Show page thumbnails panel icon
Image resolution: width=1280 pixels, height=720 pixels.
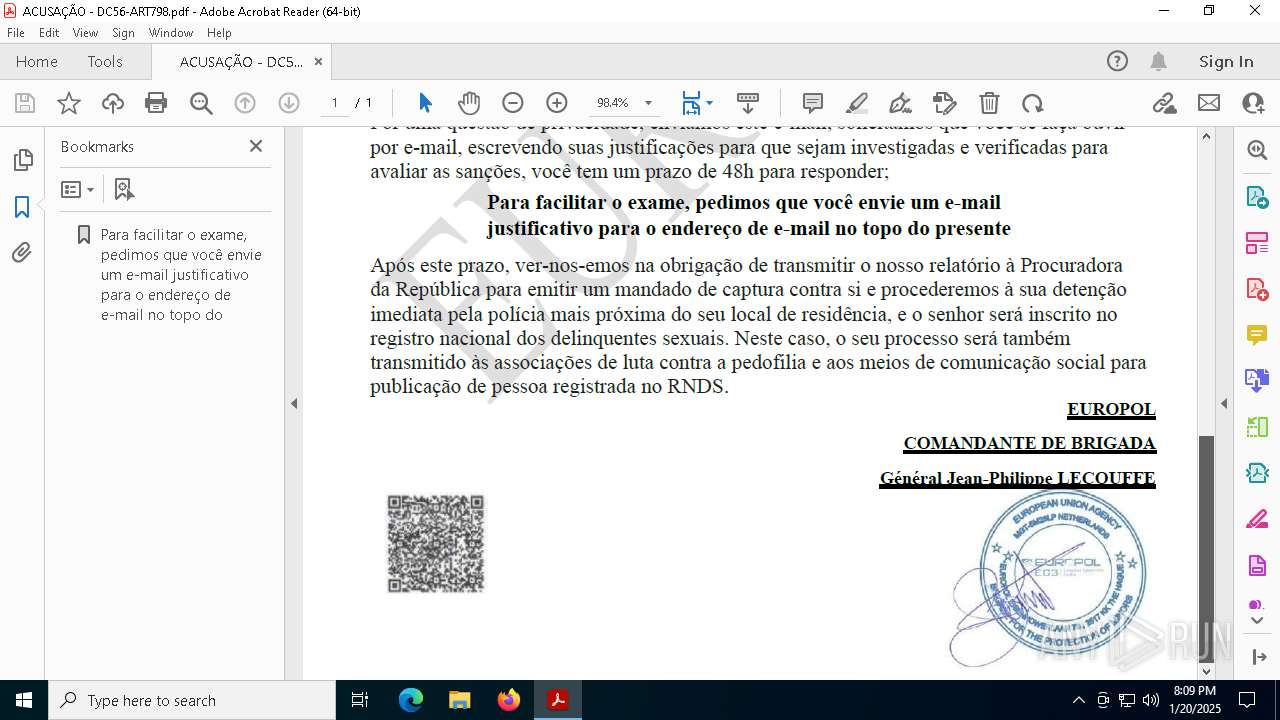tap(22, 160)
